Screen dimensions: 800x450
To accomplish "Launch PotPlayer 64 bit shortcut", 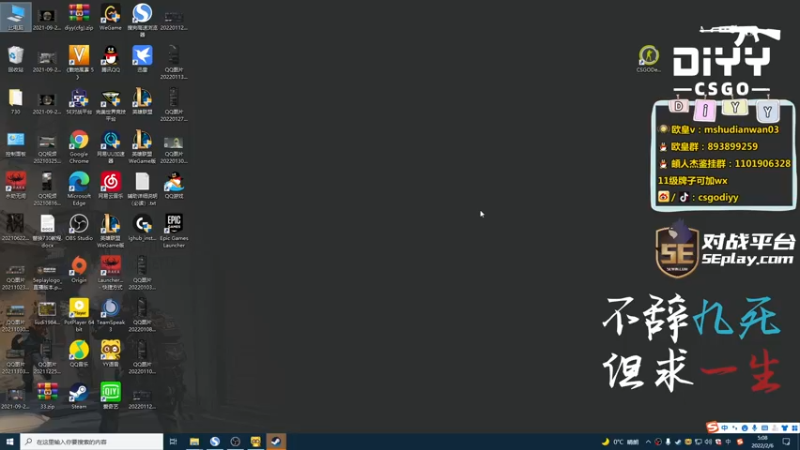I will click(79, 315).
